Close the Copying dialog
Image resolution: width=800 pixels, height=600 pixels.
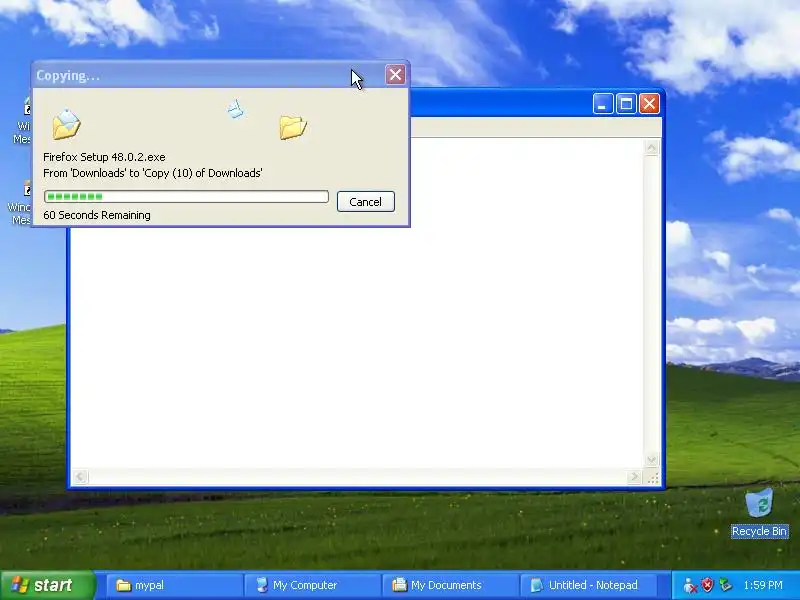pos(395,75)
